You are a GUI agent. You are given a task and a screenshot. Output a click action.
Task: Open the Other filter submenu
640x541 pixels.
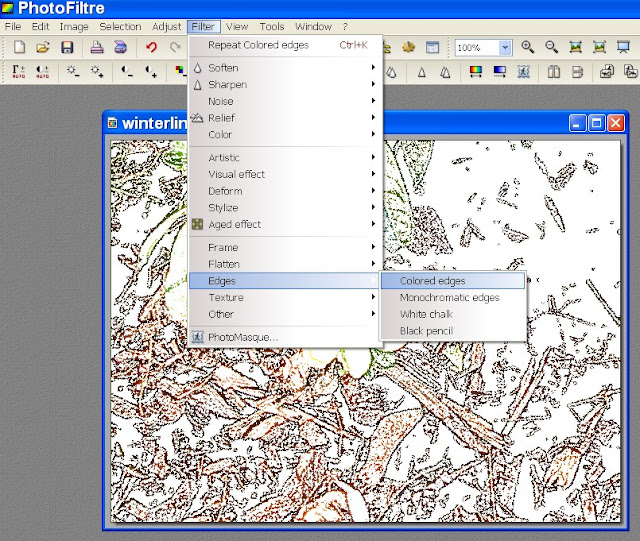point(285,314)
